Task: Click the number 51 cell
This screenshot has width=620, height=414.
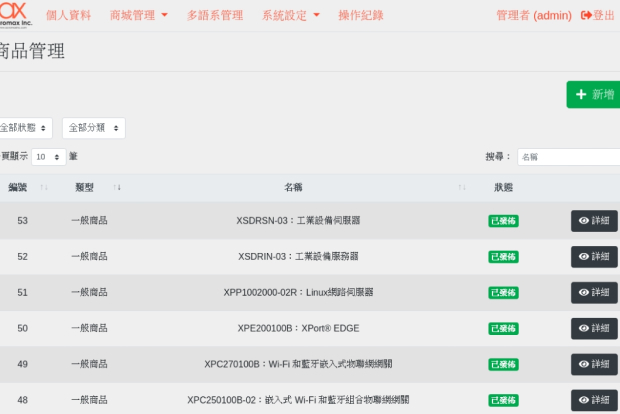Action: (x=23, y=293)
